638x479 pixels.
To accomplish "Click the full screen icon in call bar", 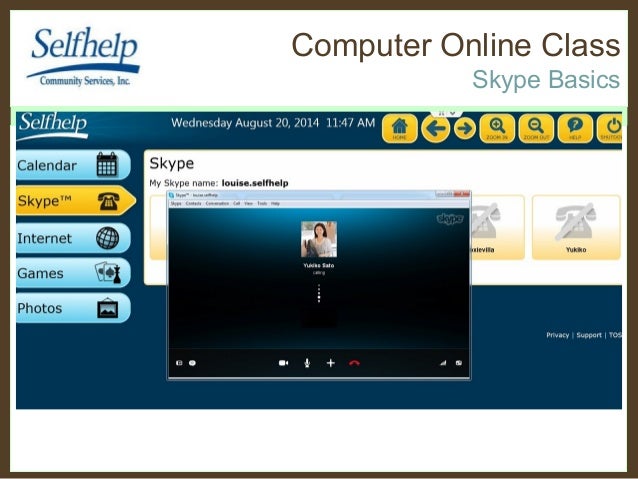I will 459,363.
